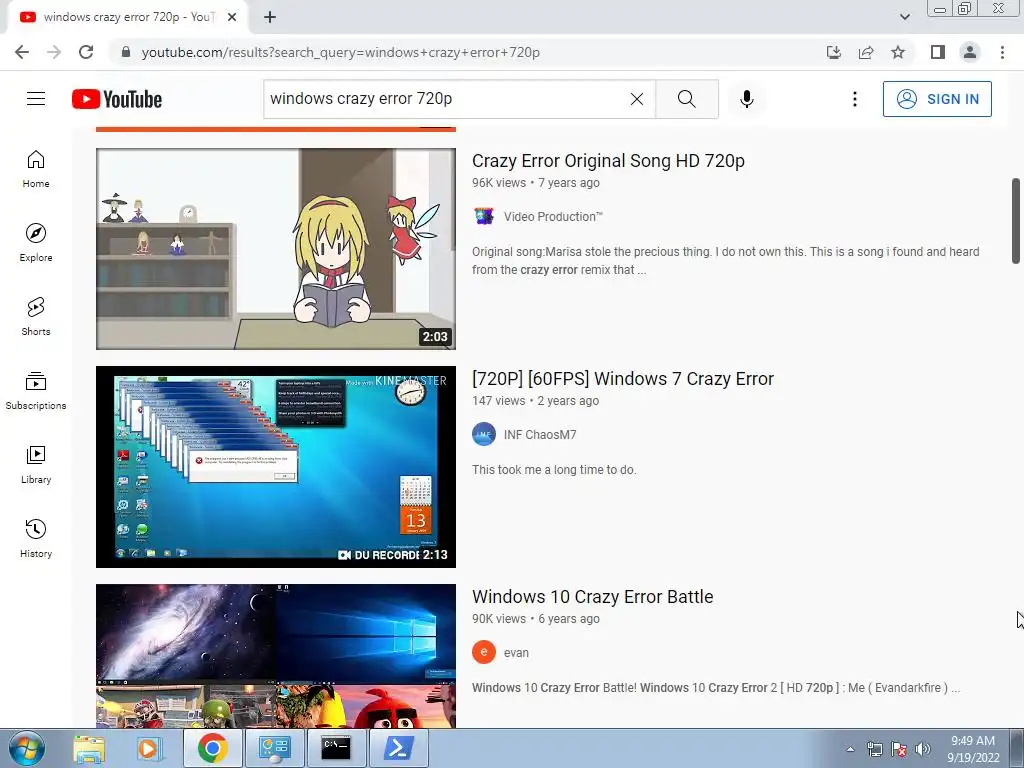Select the windows crazy error 720p tab

tap(128, 18)
